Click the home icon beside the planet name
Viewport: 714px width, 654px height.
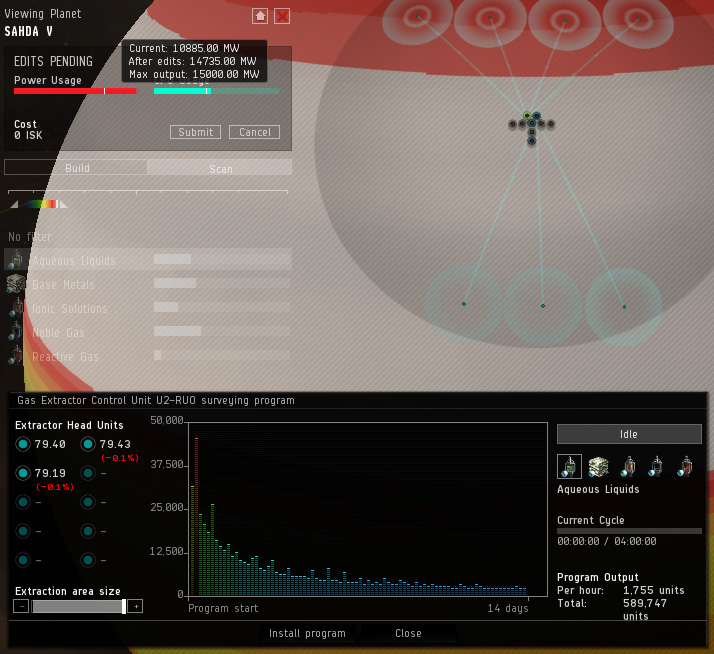click(260, 16)
